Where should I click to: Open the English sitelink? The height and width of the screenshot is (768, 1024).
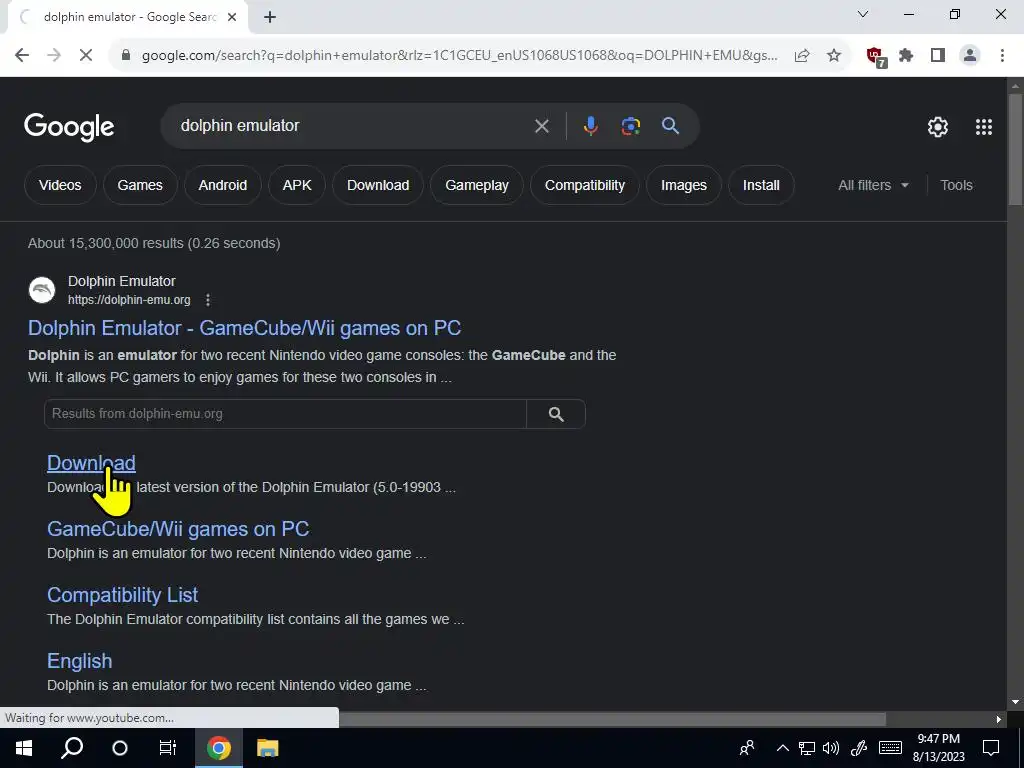(x=79, y=661)
